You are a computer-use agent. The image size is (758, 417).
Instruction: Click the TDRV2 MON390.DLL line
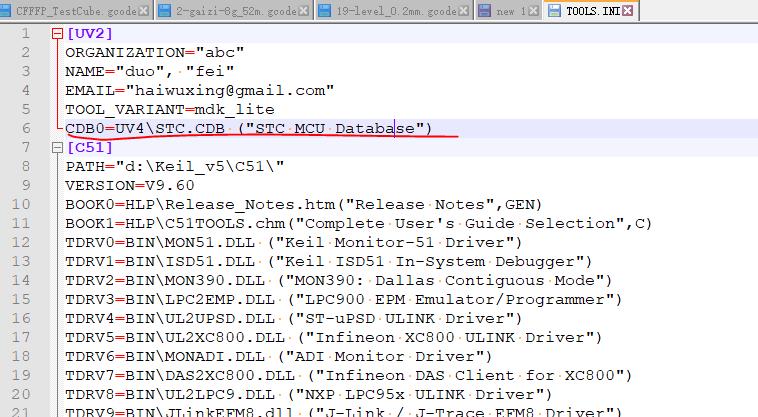339,280
